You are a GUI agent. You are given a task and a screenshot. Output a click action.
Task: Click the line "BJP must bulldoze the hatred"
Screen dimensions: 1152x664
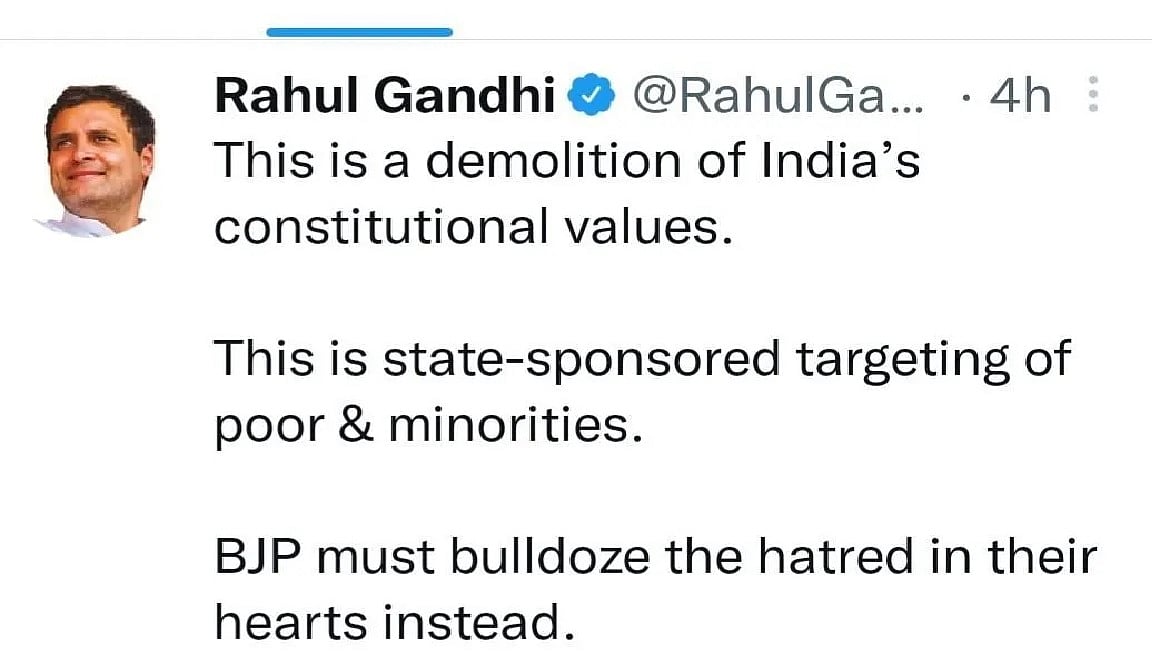(x=655, y=556)
